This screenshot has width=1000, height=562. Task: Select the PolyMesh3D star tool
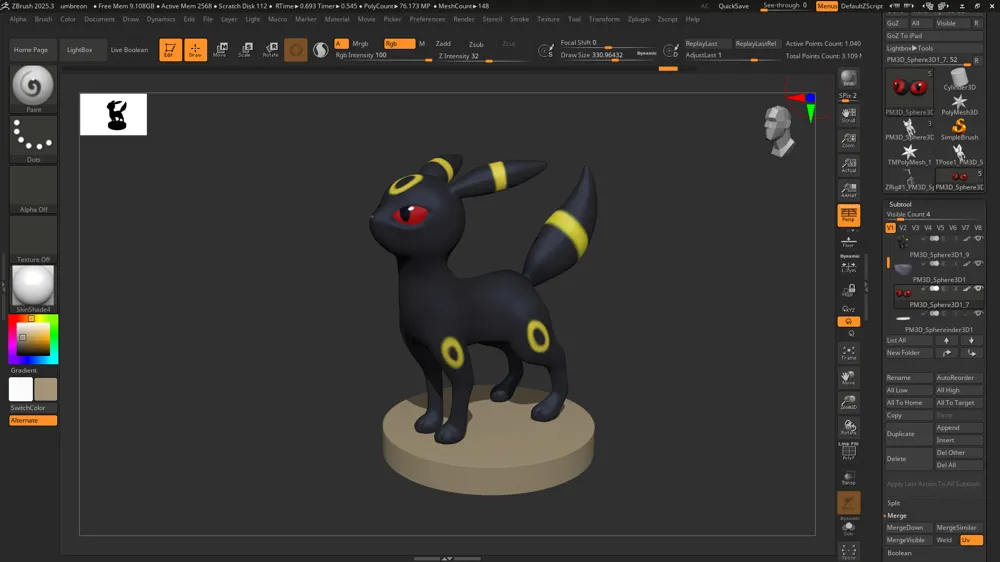click(x=959, y=105)
